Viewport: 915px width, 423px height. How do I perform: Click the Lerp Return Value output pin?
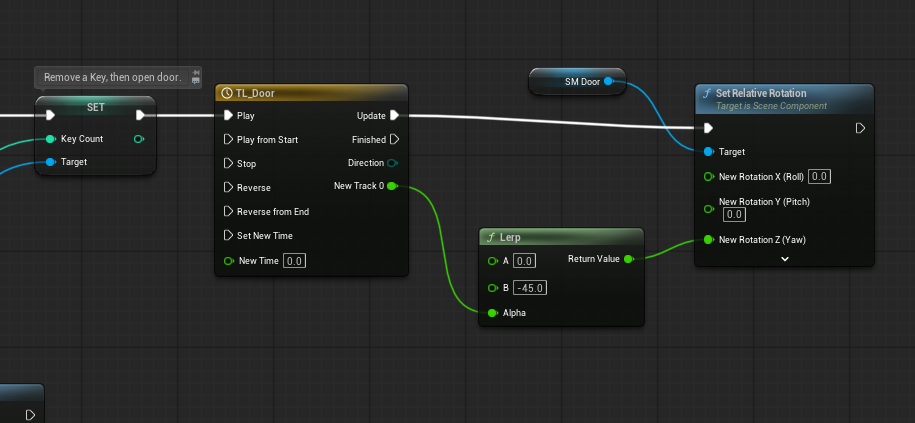[x=628, y=259]
